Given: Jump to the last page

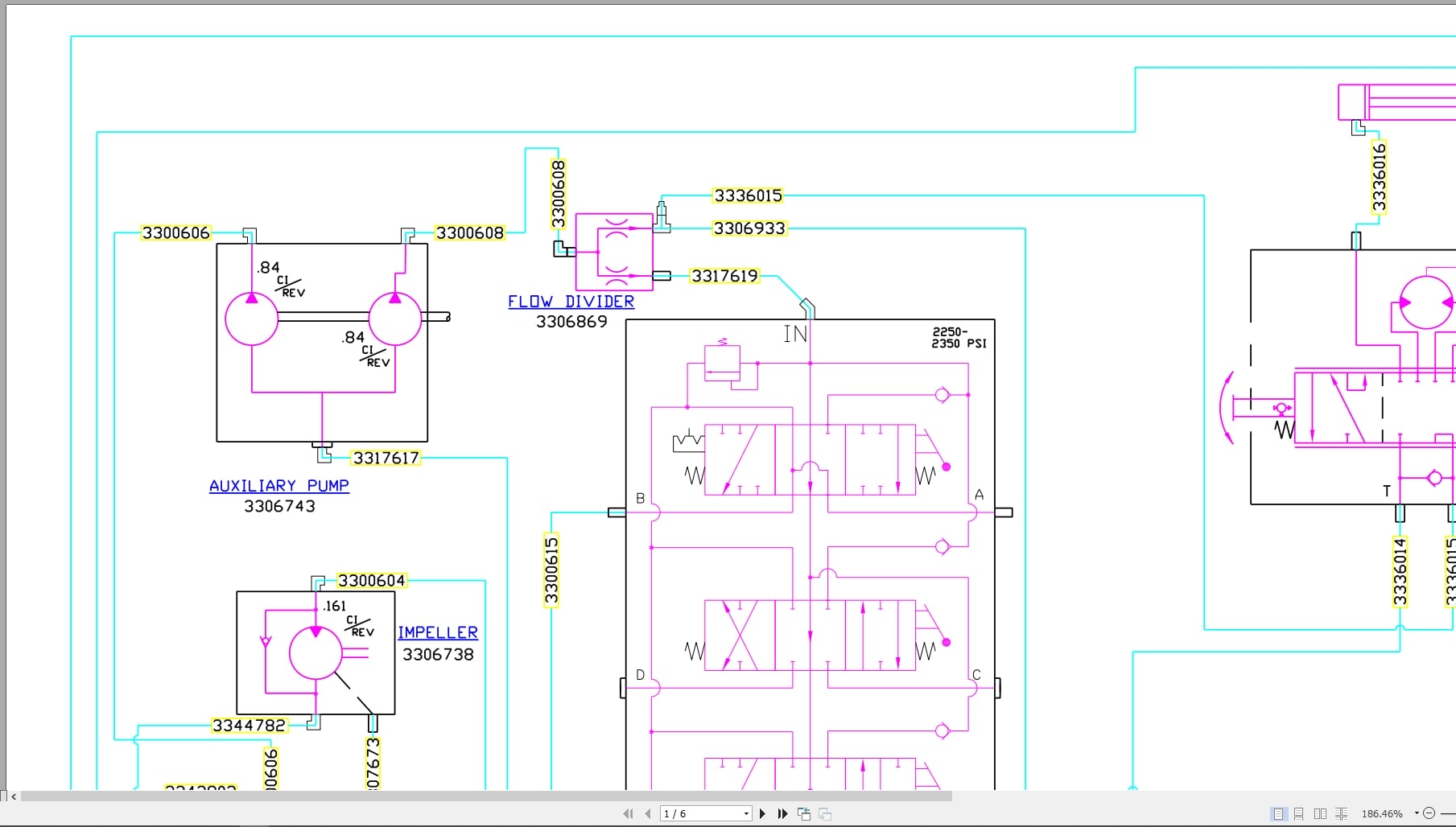Looking at the screenshot, I should [782, 813].
